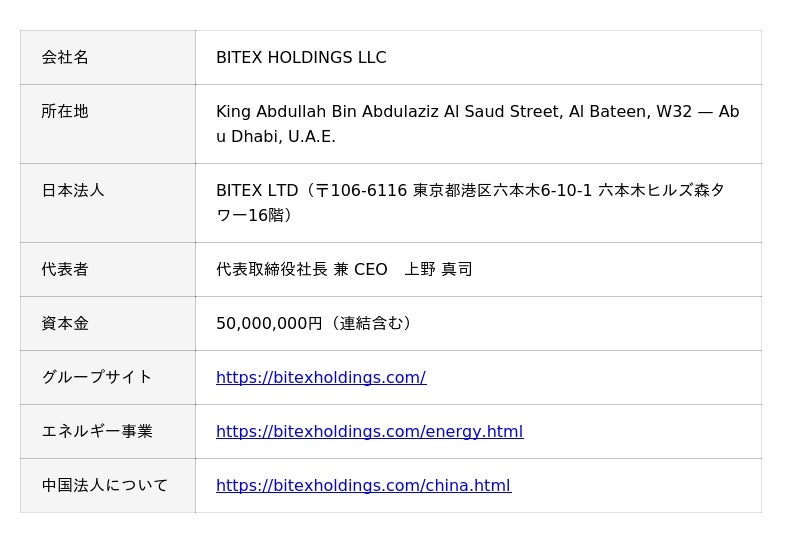The width and height of the screenshot is (800, 543).
Task: Click the 所在地 header cell
Action: 108,124
